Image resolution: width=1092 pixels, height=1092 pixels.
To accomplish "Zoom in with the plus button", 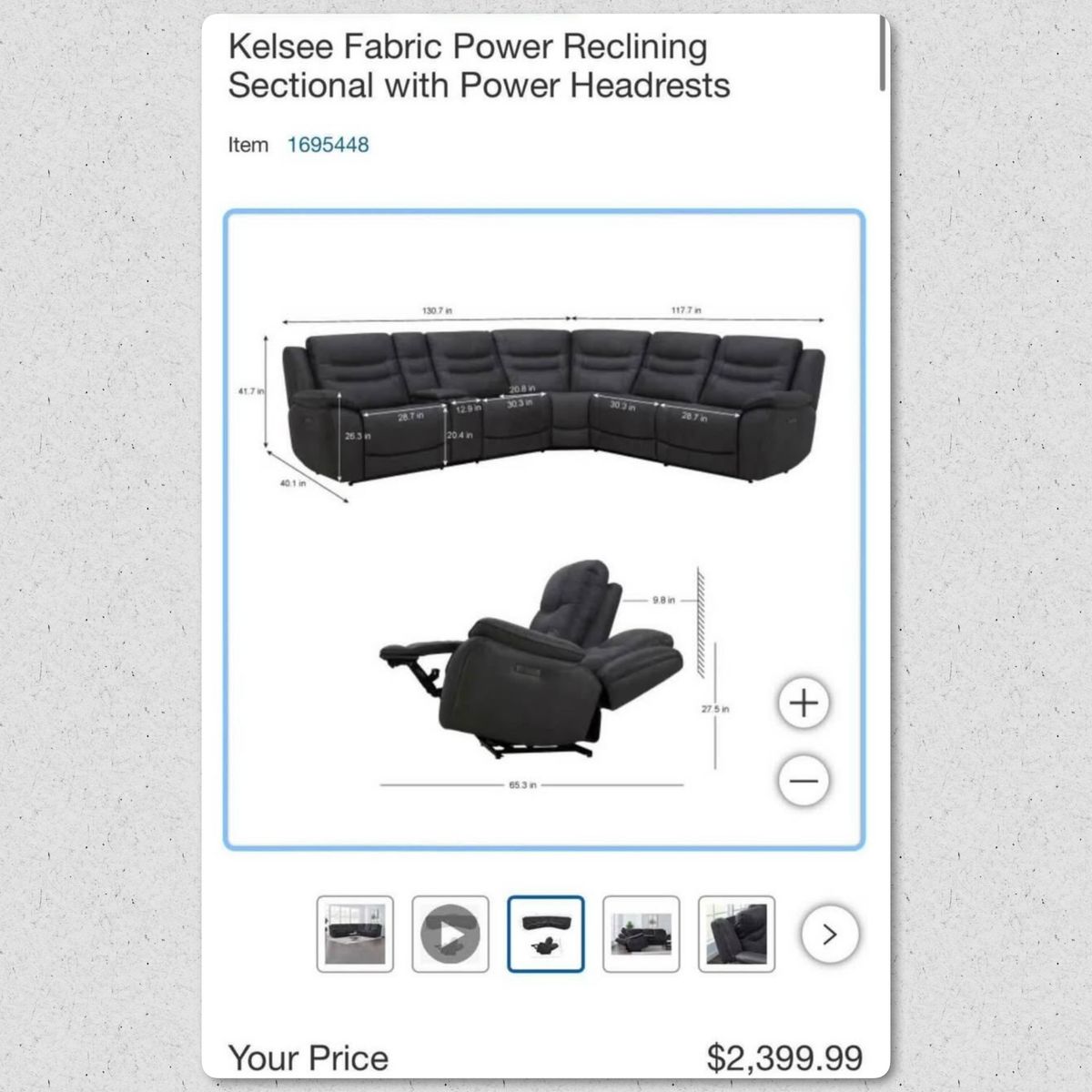I will (x=804, y=703).
